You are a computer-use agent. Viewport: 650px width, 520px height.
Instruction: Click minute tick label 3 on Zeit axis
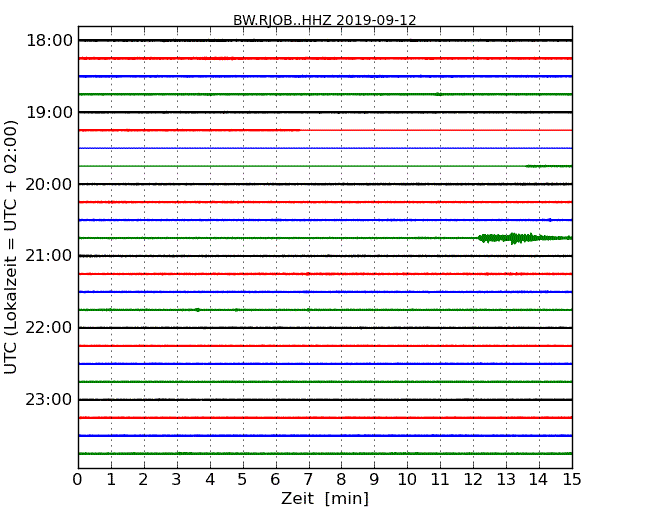click(177, 479)
